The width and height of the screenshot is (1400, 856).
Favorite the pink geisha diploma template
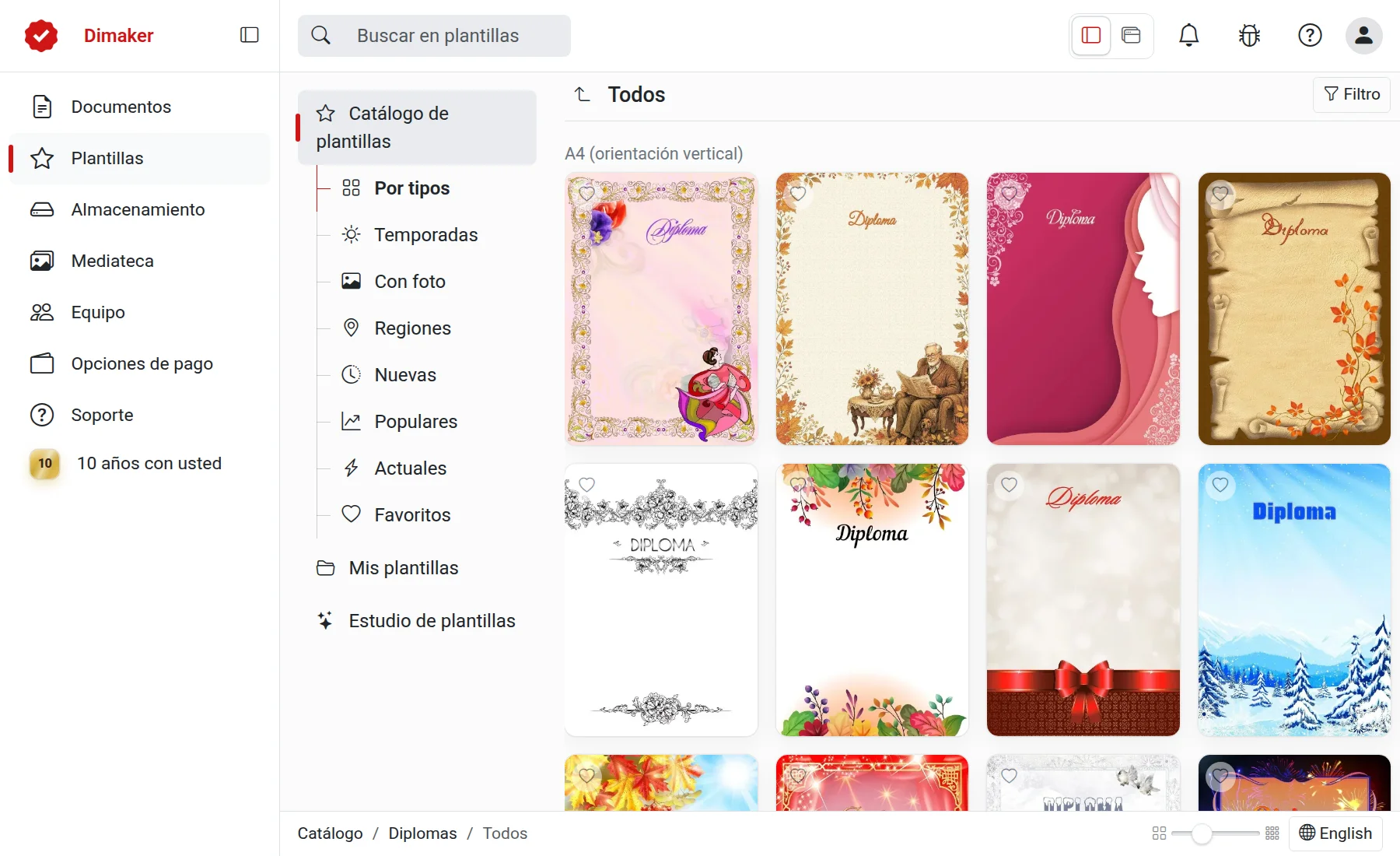tap(587, 194)
